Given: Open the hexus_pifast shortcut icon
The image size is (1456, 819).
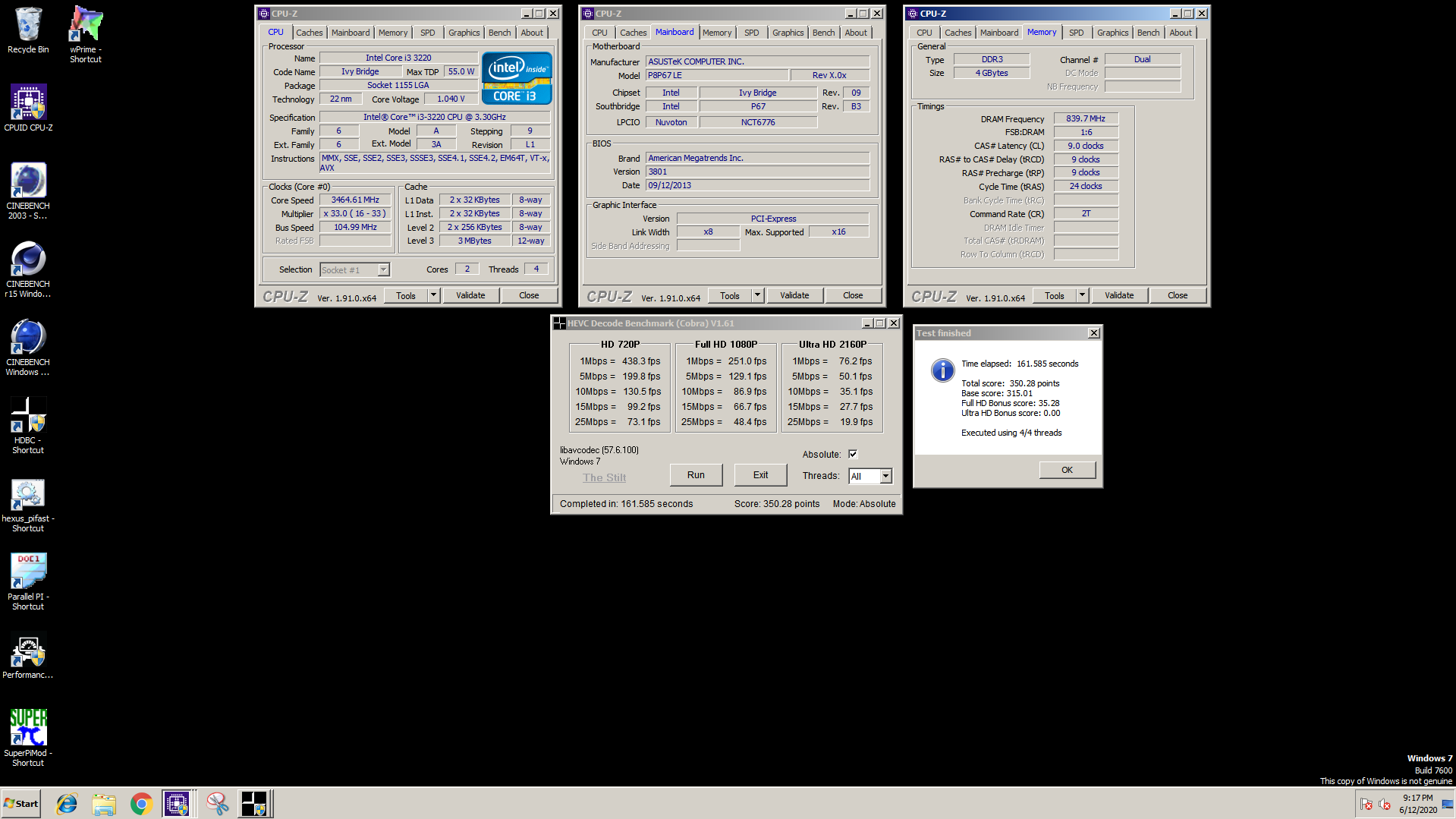Looking at the screenshot, I should click(28, 504).
